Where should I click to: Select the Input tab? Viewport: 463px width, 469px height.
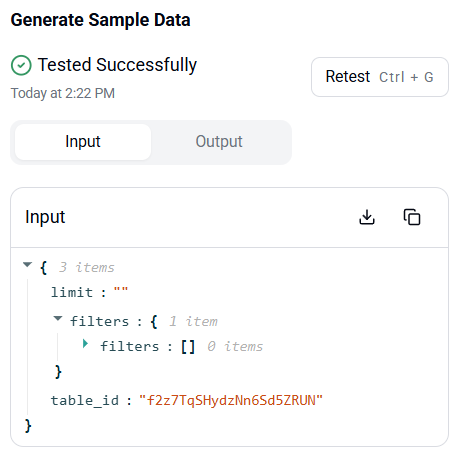[83, 142]
